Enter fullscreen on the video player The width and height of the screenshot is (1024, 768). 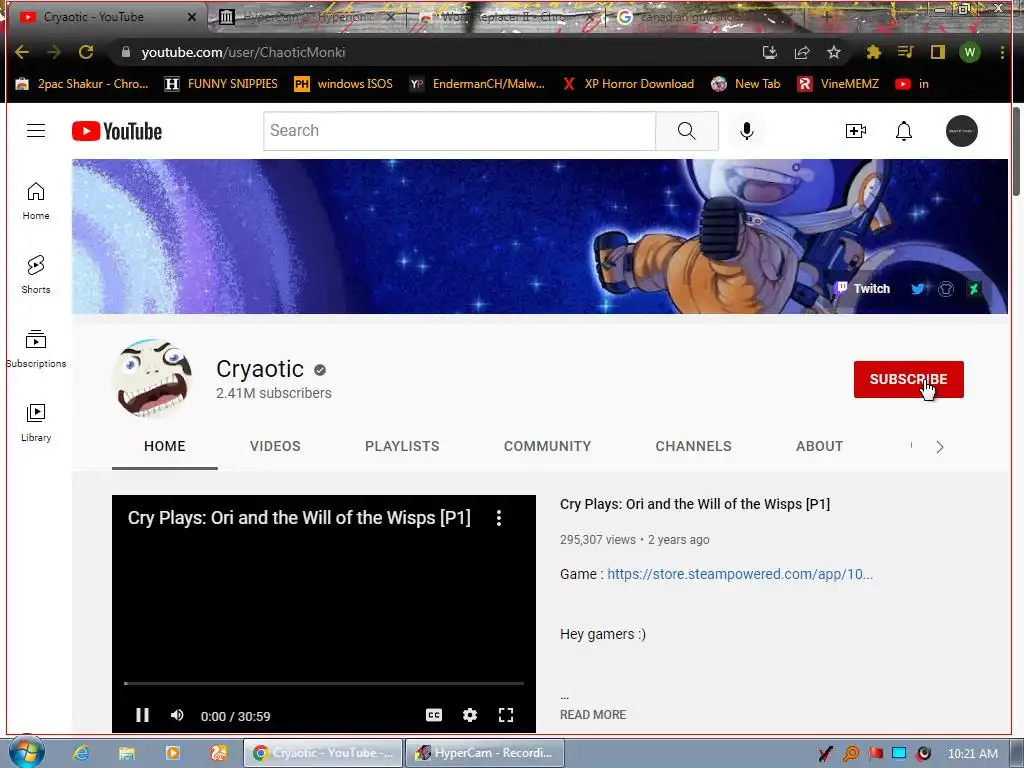click(x=505, y=715)
